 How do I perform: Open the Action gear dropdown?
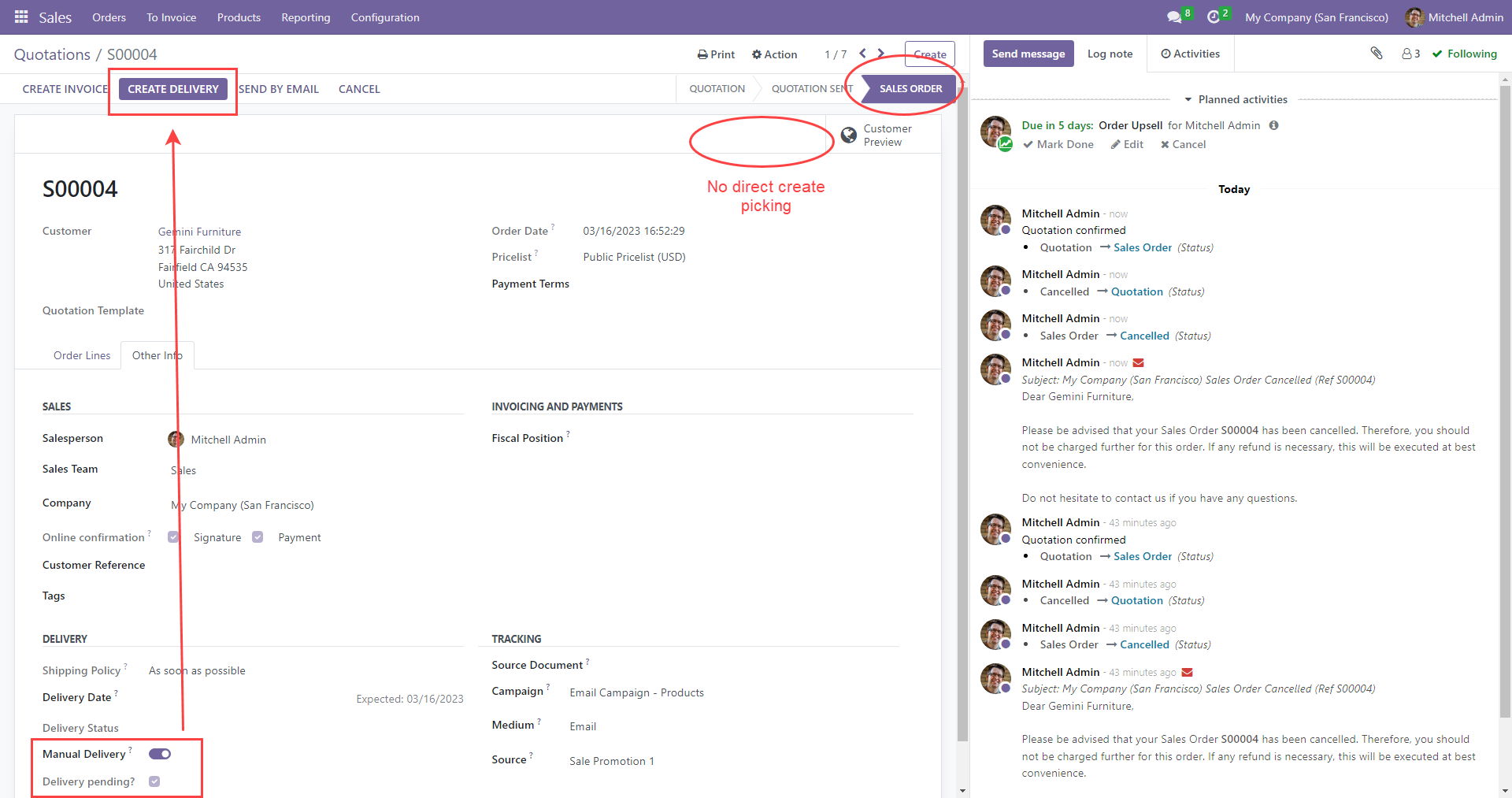[774, 54]
